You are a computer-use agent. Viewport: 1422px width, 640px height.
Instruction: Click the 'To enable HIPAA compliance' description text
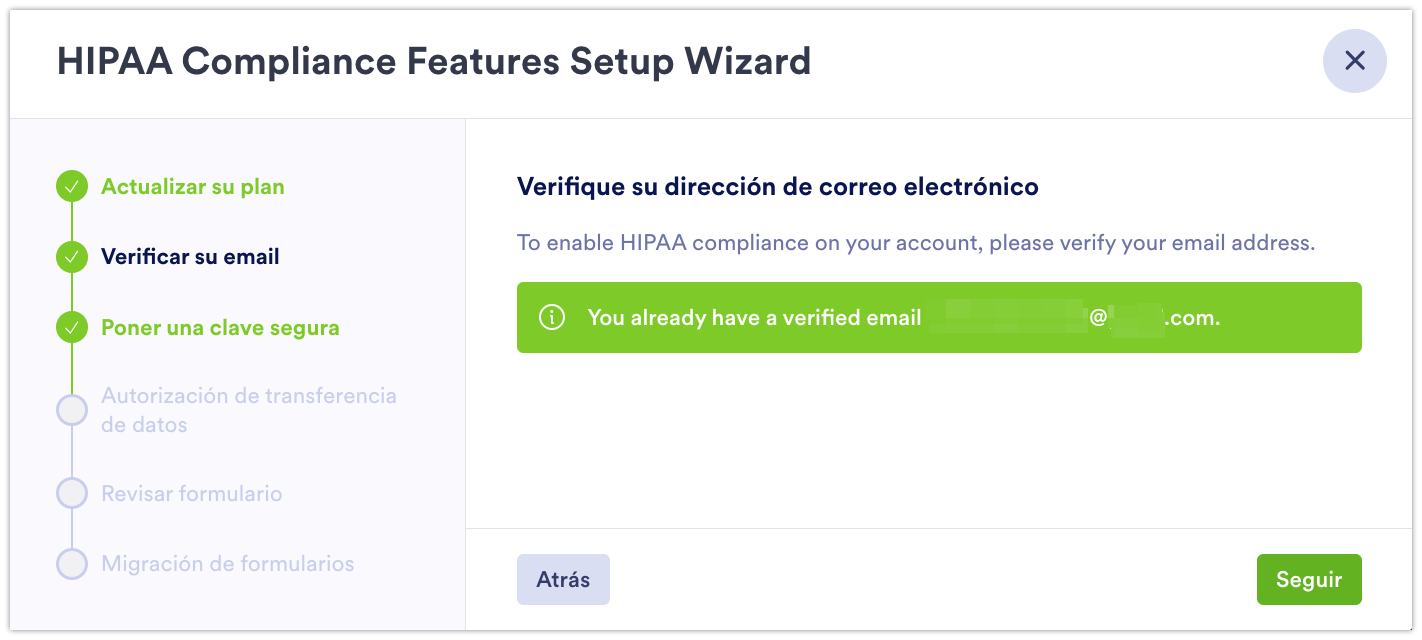point(915,242)
